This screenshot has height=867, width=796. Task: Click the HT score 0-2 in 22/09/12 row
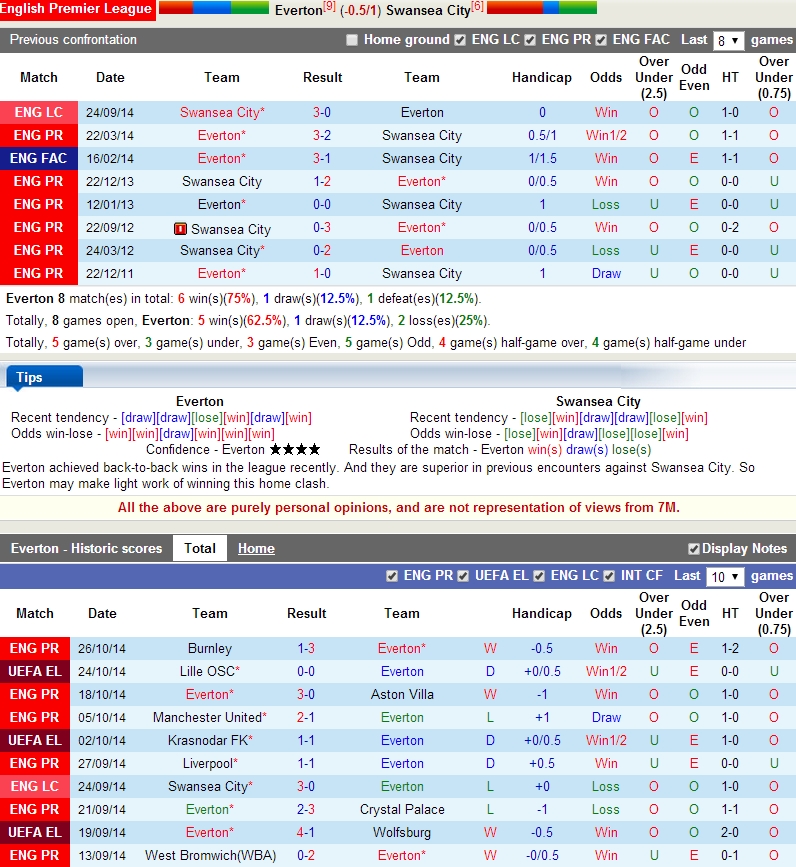click(730, 227)
